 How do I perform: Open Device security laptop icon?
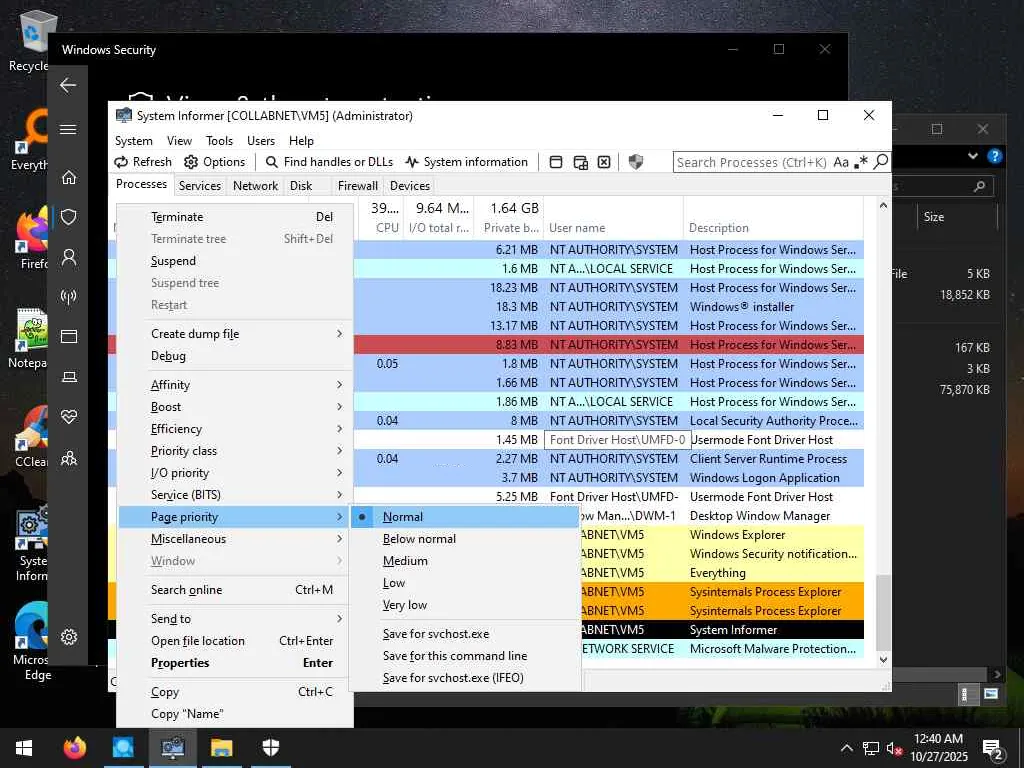(69, 377)
